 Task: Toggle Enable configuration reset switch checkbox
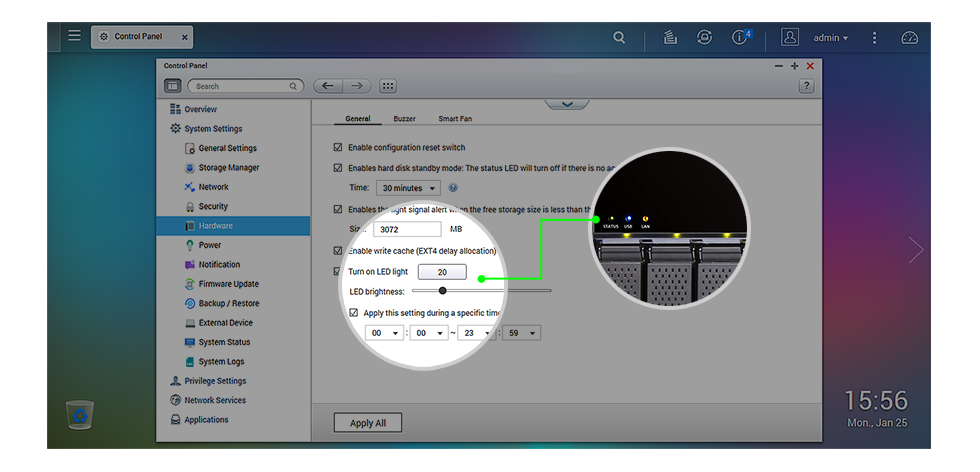[x=338, y=148]
